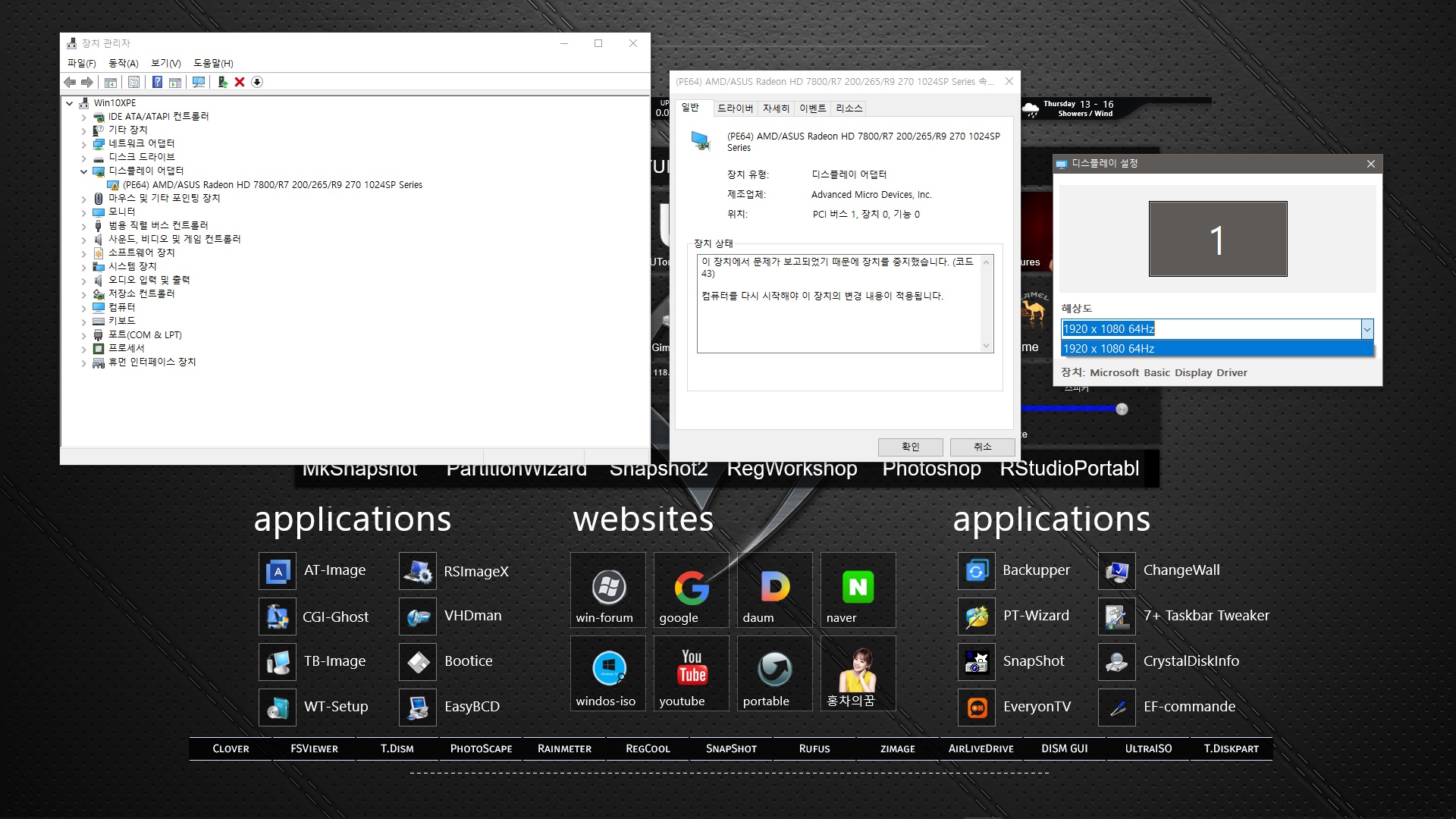Launch SnapShot application icon
The image size is (1456, 819).
(977, 662)
